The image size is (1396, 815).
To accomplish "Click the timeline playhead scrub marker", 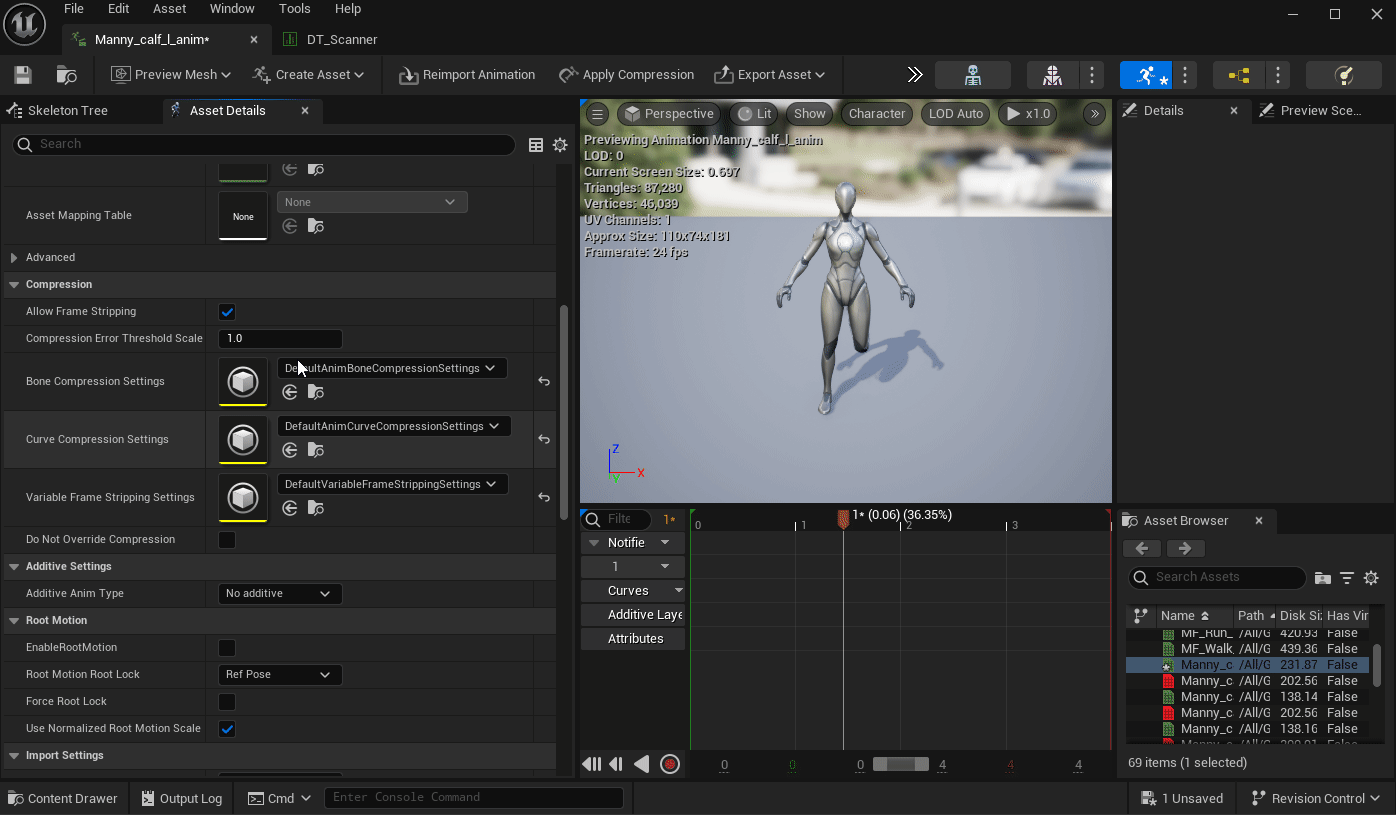I will click(x=843, y=518).
